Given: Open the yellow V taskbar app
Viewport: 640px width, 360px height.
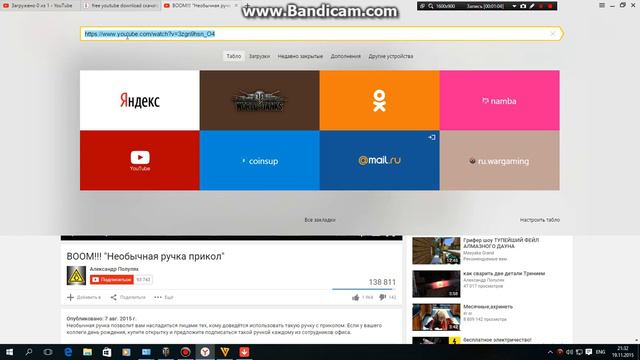Looking at the screenshot, I should pos(224,352).
